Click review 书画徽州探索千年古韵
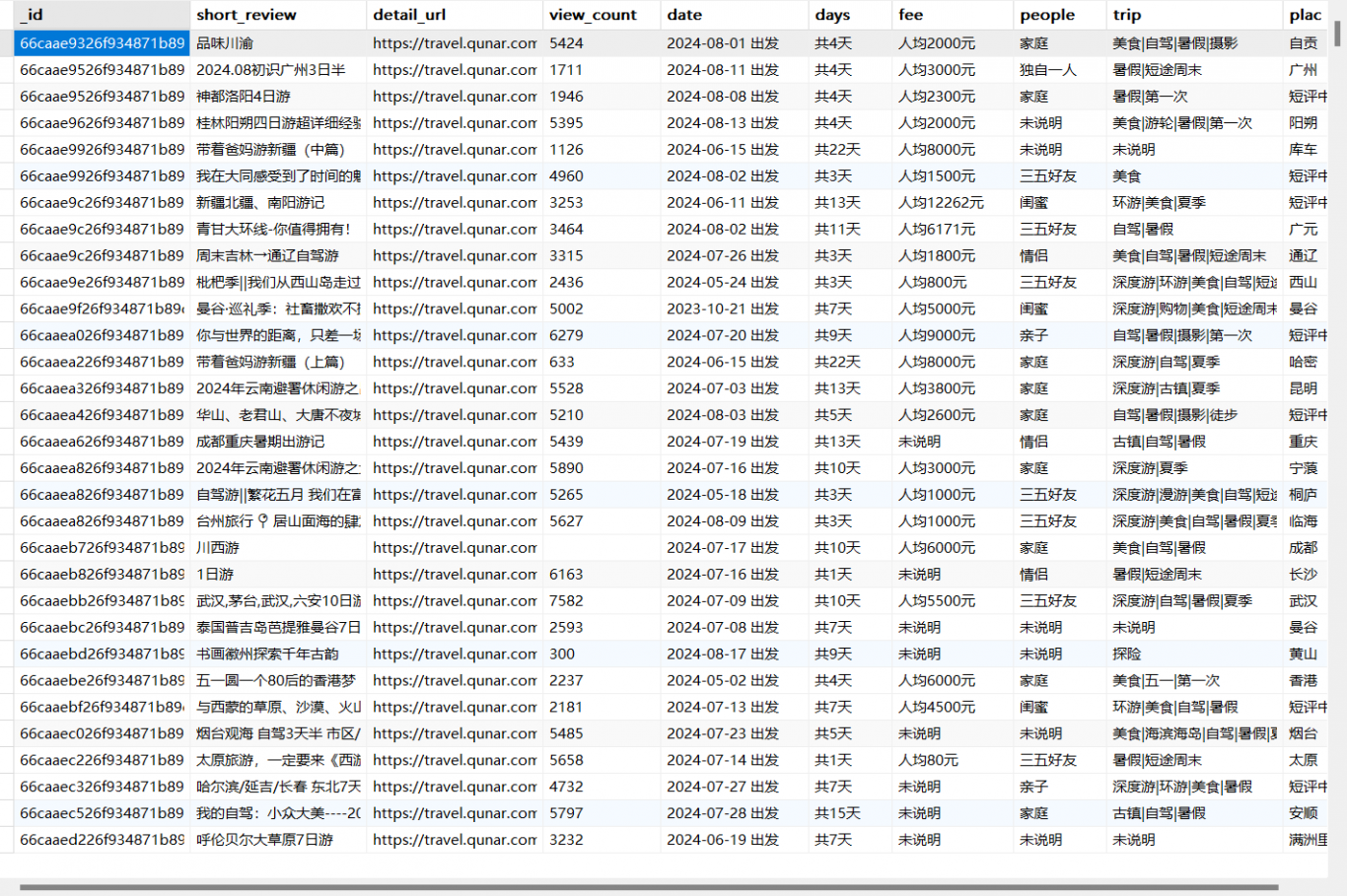This screenshot has height=896, width=1347. click(278, 654)
